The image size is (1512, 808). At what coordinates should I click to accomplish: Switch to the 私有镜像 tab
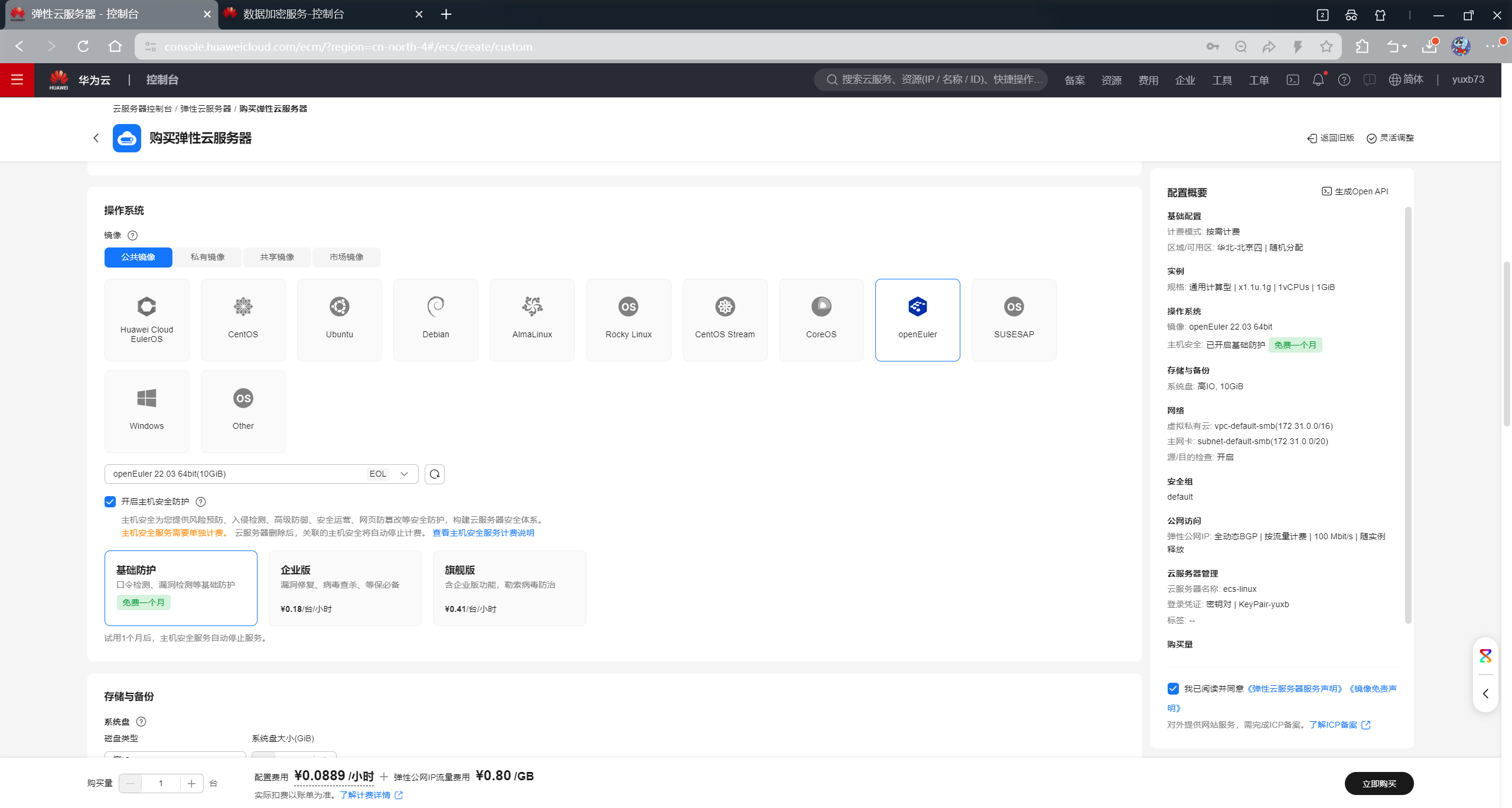pyautogui.click(x=207, y=257)
